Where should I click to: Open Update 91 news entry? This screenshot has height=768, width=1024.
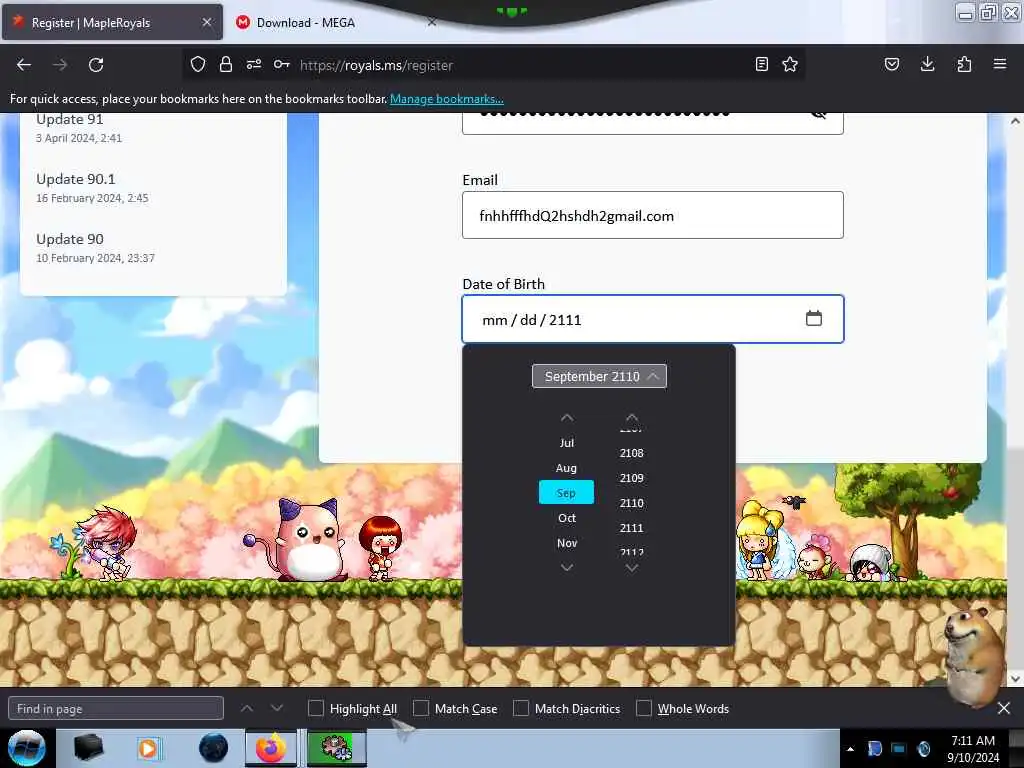click(70, 119)
